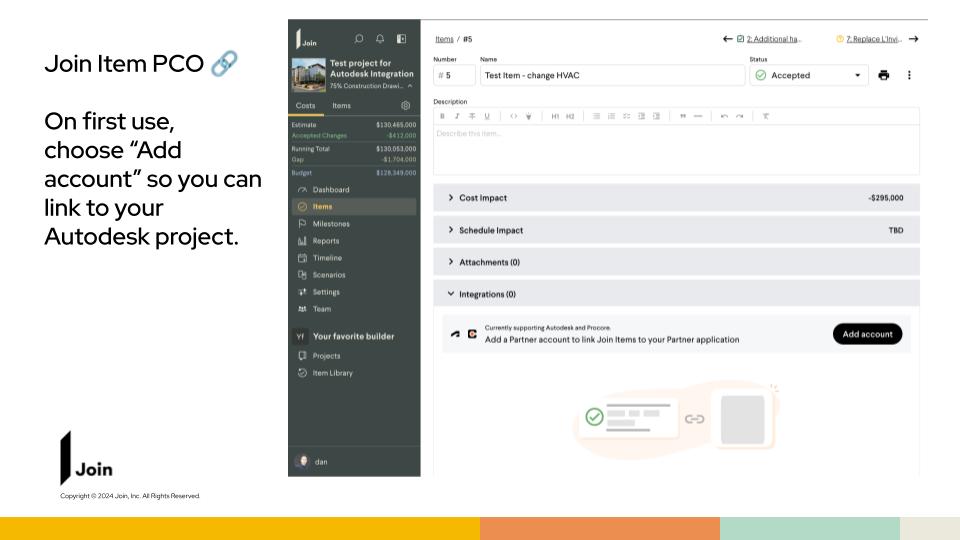The width and height of the screenshot is (960, 540).
Task: Click the Add account button
Action: pos(867,334)
